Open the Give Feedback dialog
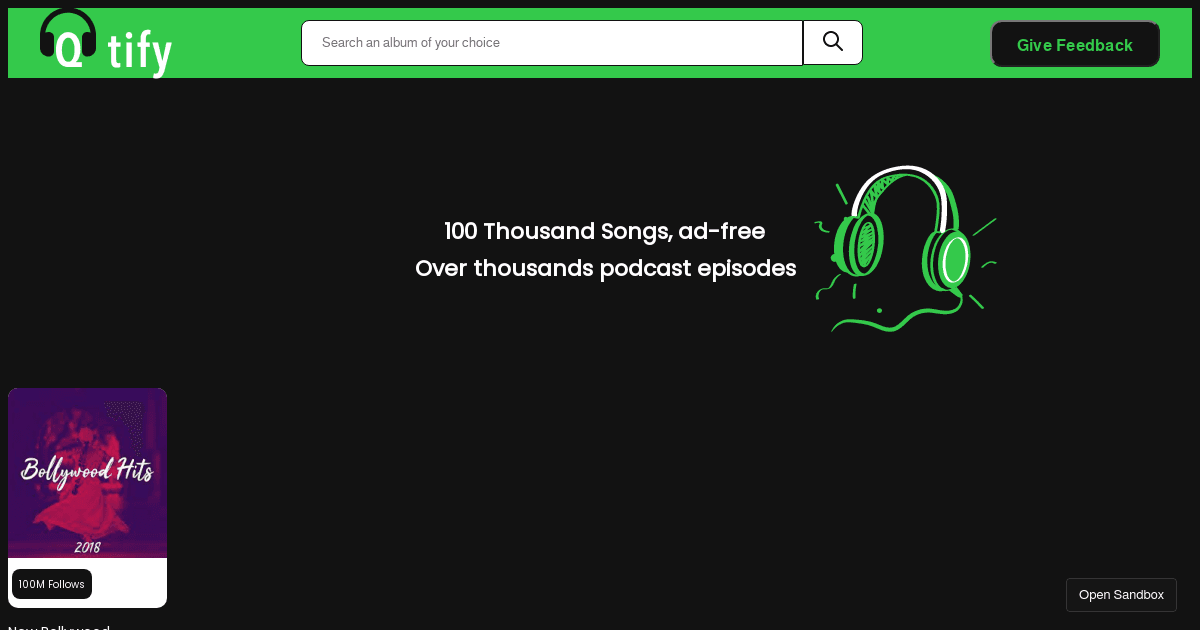This screenshot has height=630, width=1200. pyautogui.click(x=1075, y=45)
